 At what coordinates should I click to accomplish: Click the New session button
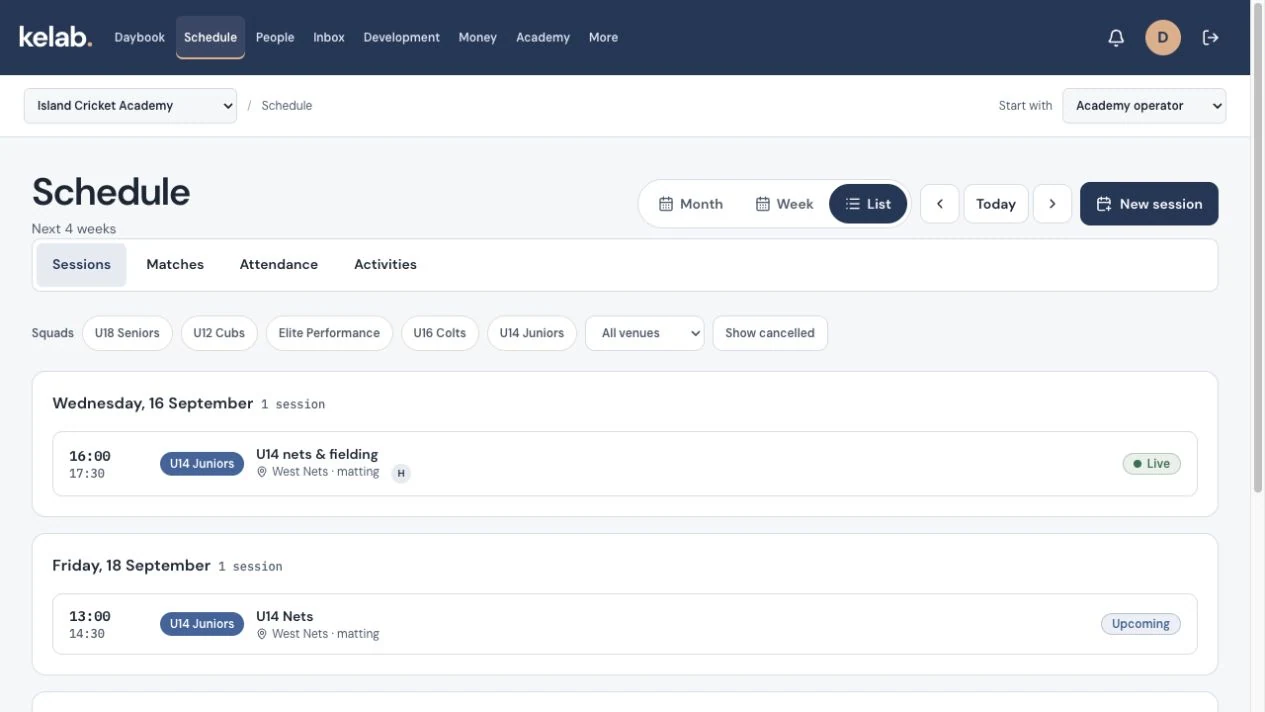tap(1149, 204)
